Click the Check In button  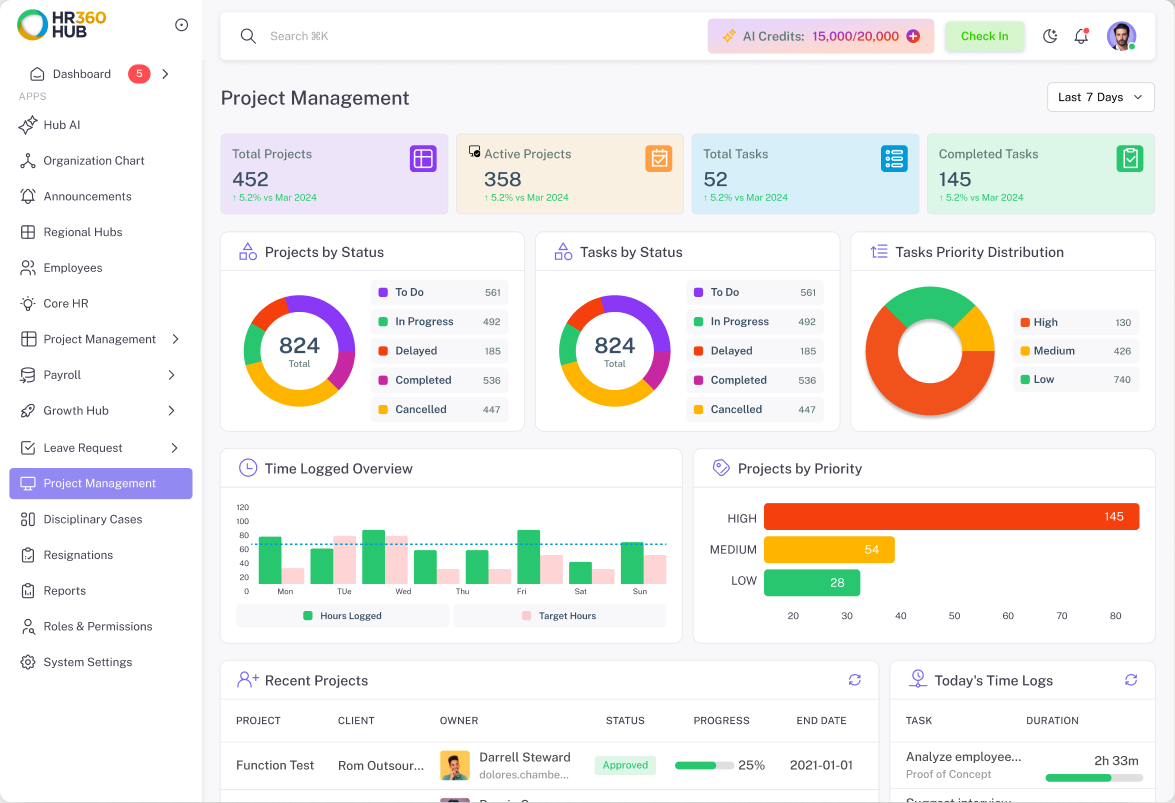(x=984, y=36)
